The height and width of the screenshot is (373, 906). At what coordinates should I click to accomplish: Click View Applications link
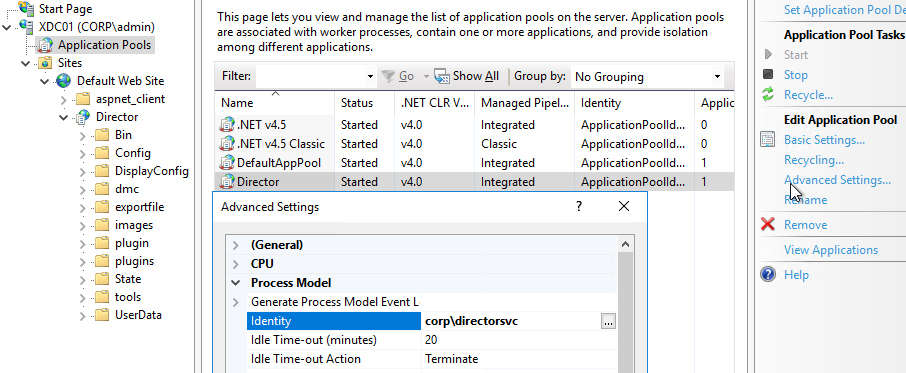pos(831,250)
